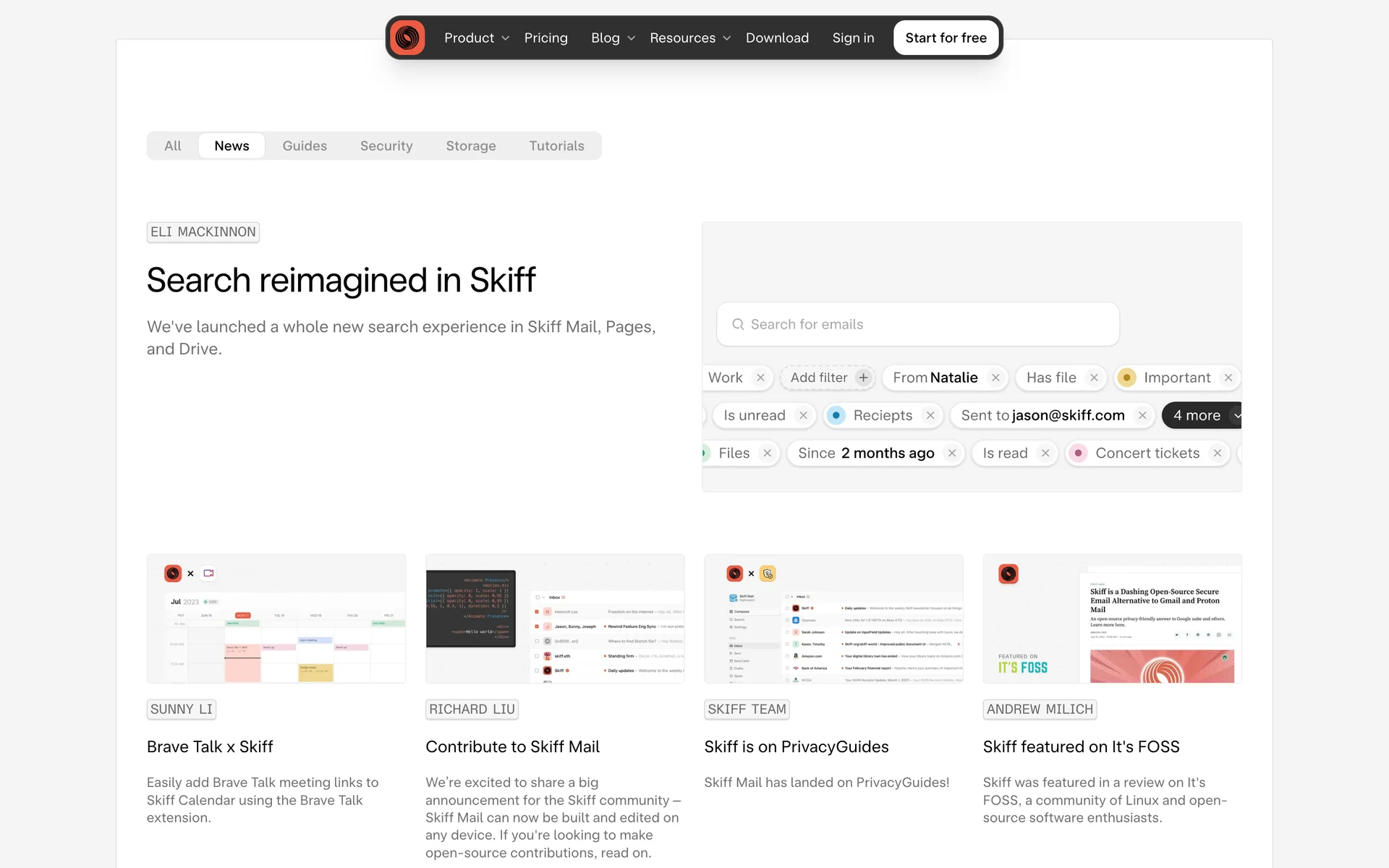Remove the From Natalie filter
This screenshot has height=868, width=1389.
(995, 378)
